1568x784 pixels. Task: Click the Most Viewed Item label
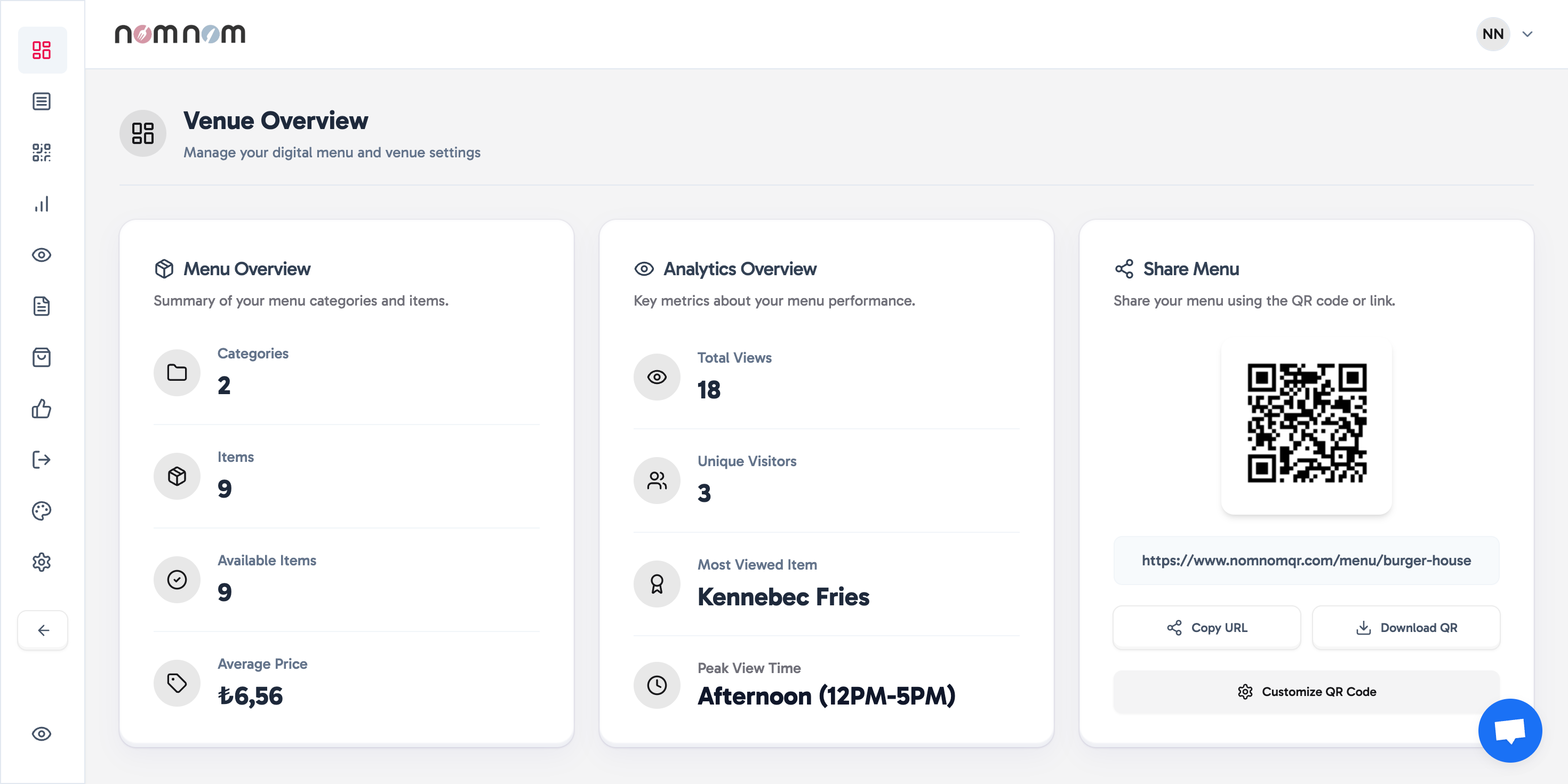757,565
